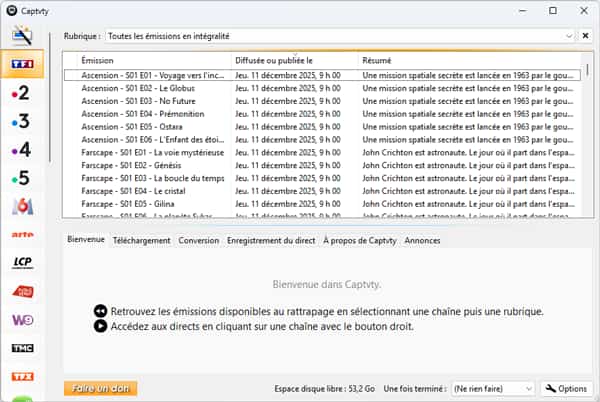Image resolution: width=600 pixels, height=402 pixels.
Task: Select Farscape - S01 E04 - Le cristal row
Action: point(322,191)
